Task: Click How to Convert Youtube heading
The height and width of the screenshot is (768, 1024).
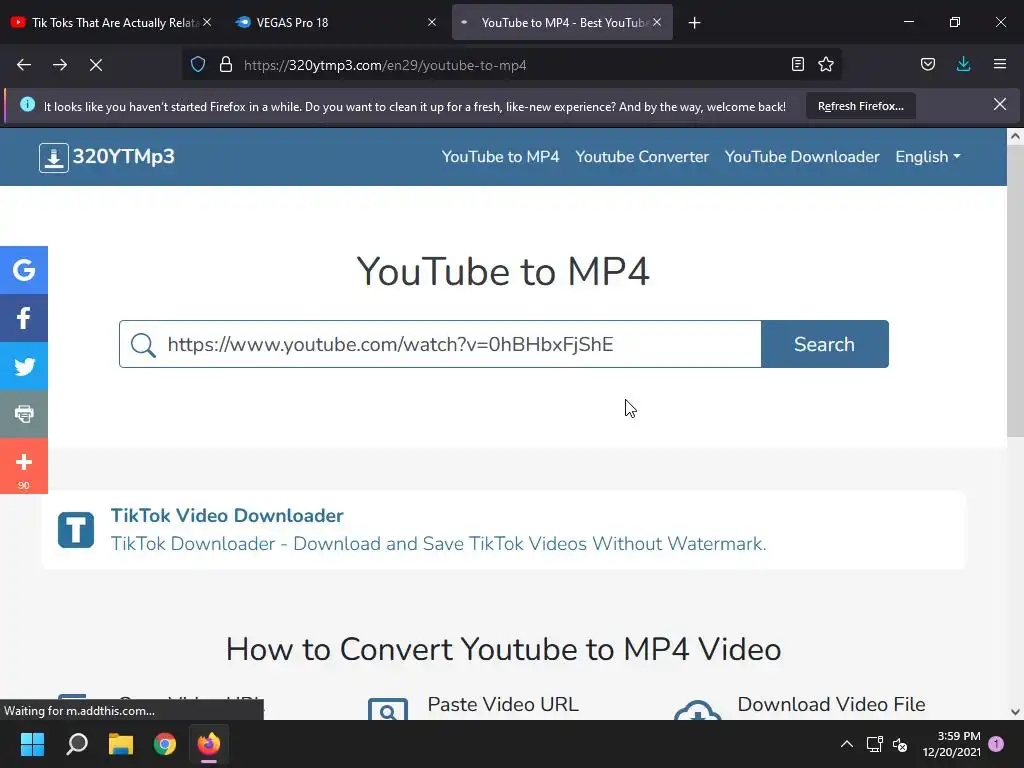Action: pos(503,649)
